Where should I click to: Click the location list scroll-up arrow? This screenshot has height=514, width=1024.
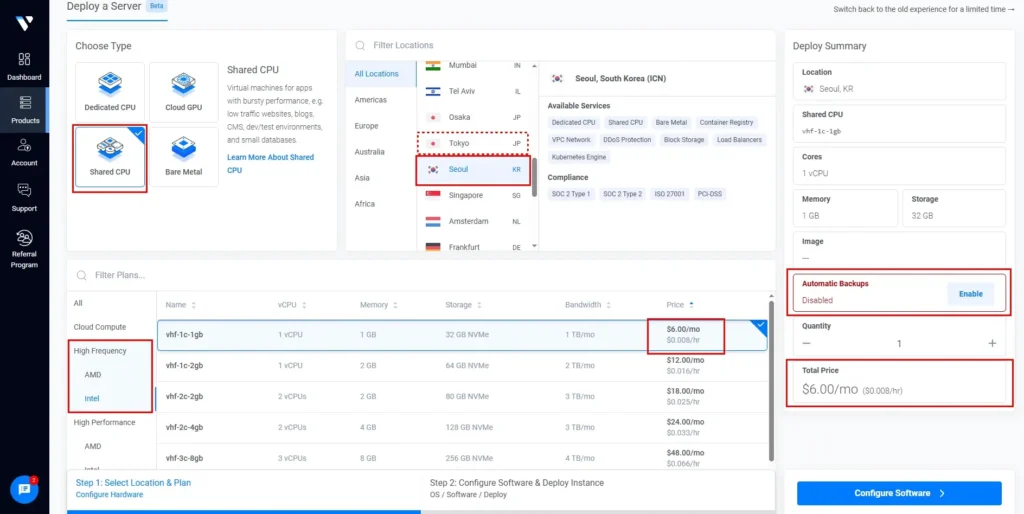pyautogui.click(x=535, y=66)
